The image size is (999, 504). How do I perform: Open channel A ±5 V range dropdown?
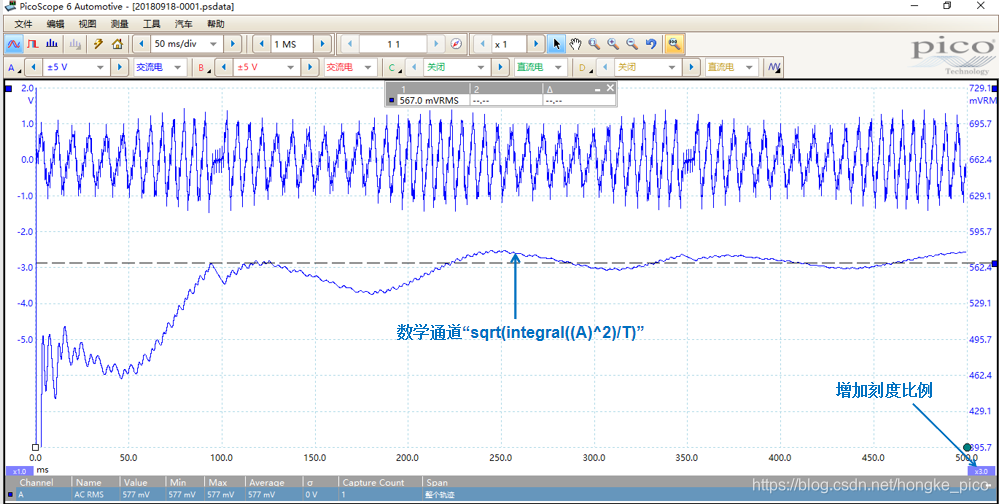coord(100,67)
